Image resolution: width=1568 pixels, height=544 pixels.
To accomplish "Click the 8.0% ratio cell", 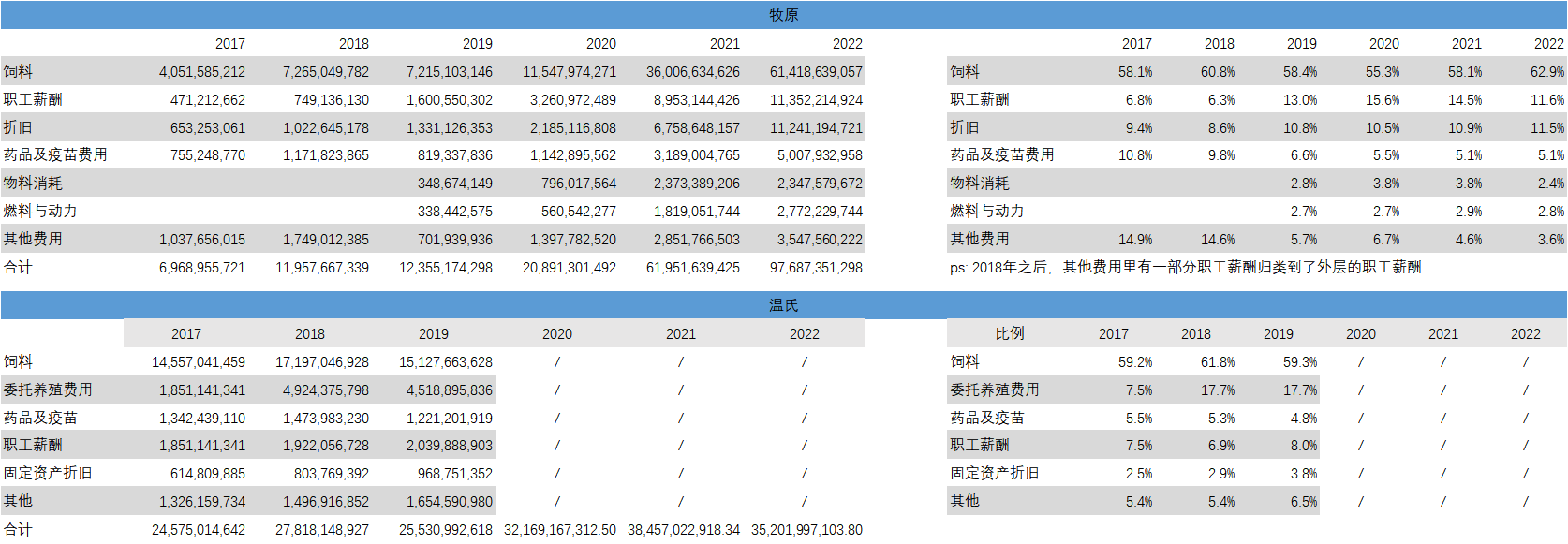I will [1304, 446].
